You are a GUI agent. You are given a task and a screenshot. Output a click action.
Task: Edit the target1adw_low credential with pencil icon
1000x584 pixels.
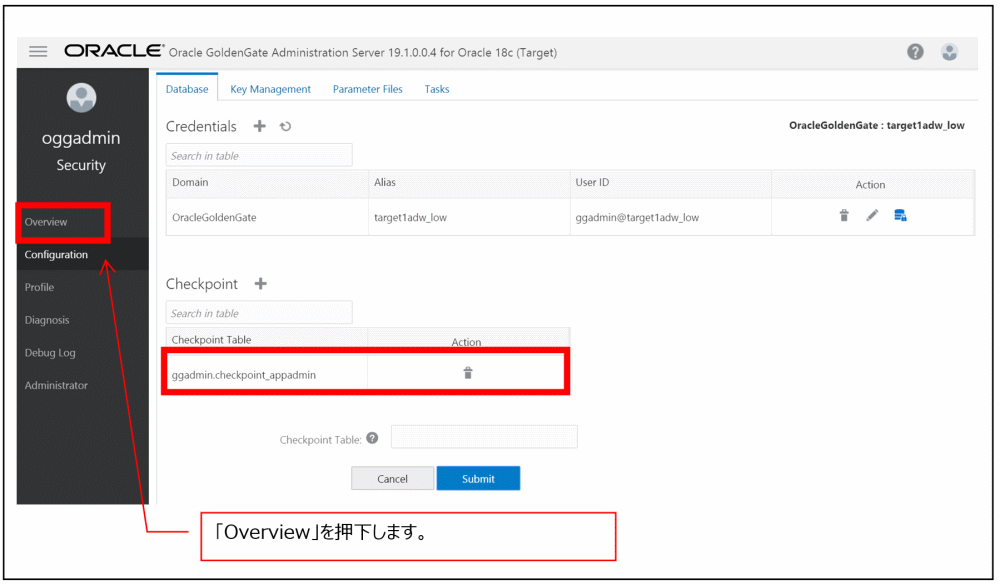(x=872, y=215)
